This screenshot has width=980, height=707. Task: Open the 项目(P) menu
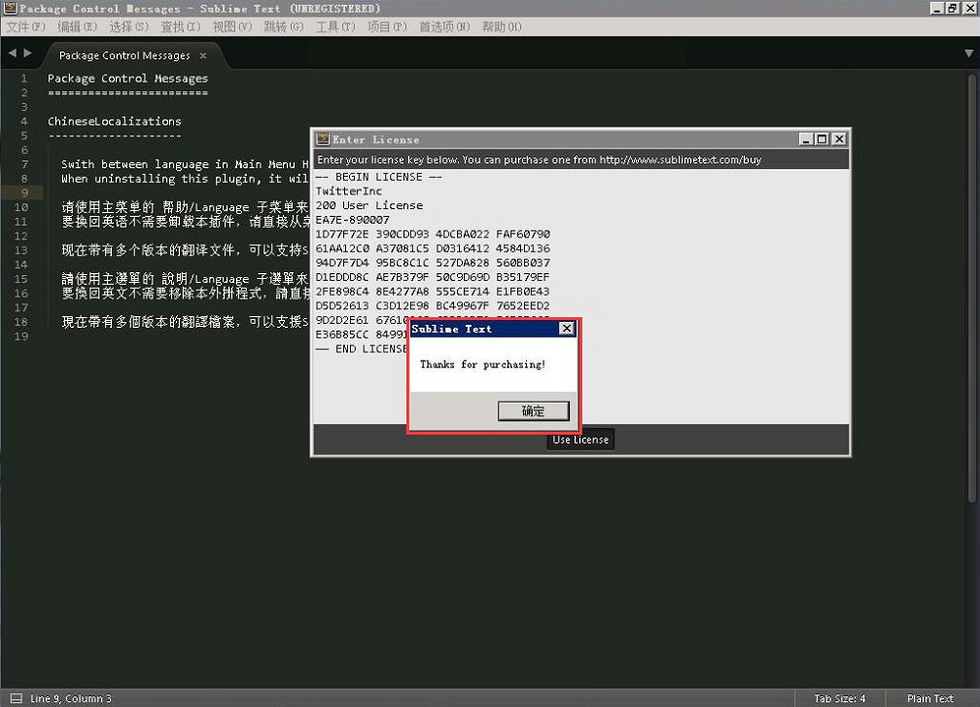[x=387, y=27]
